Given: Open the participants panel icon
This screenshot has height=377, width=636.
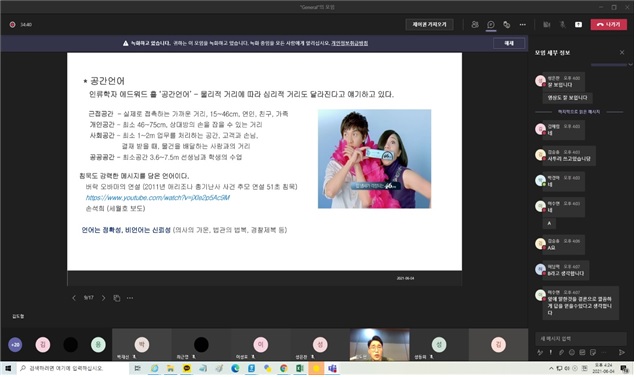Looking at the screenshot, I should point(475,25).
